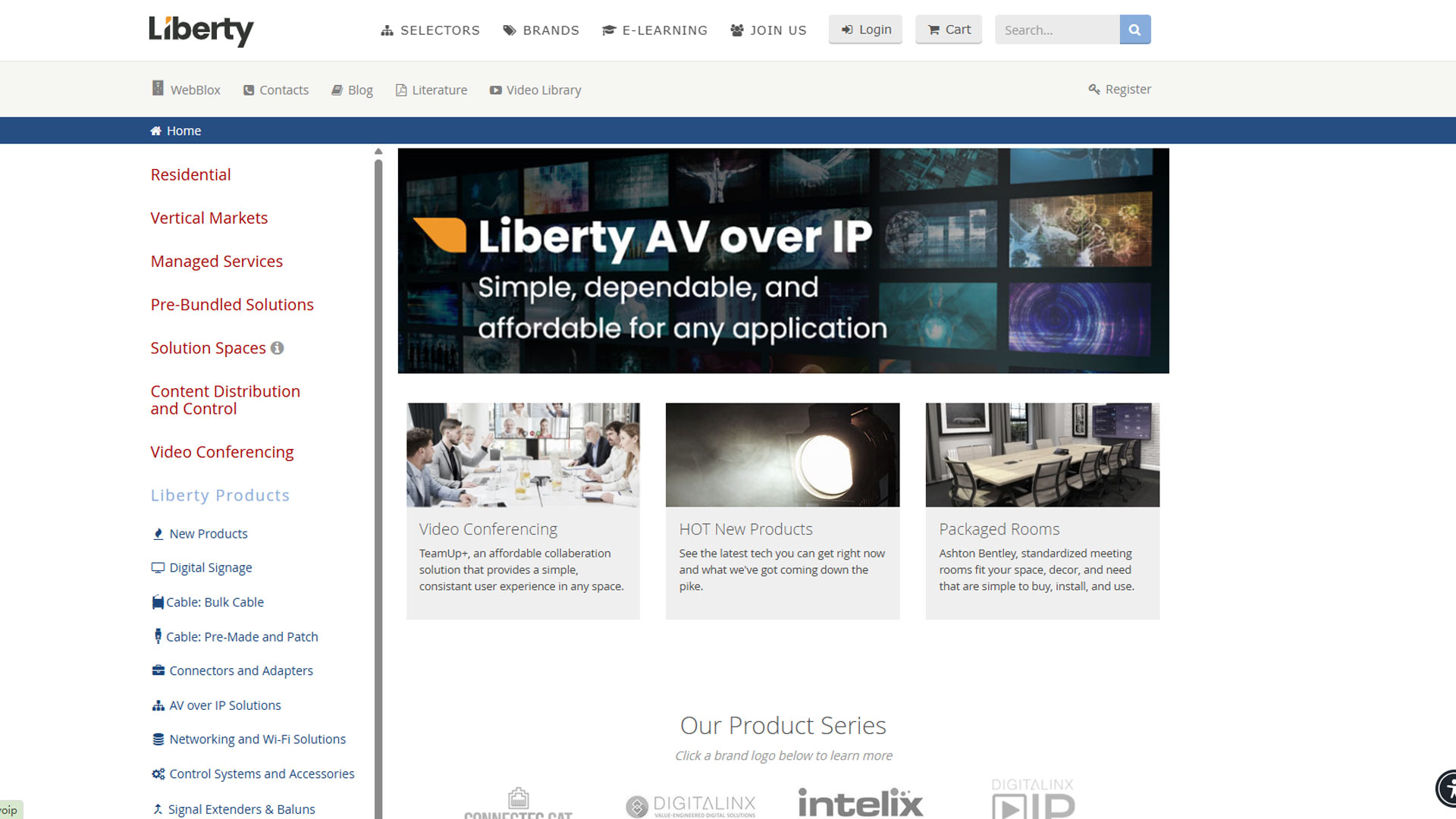The image size is (1456, 819).
Task: Open the Video Conferencing card image
Action: tap(523, 455)
